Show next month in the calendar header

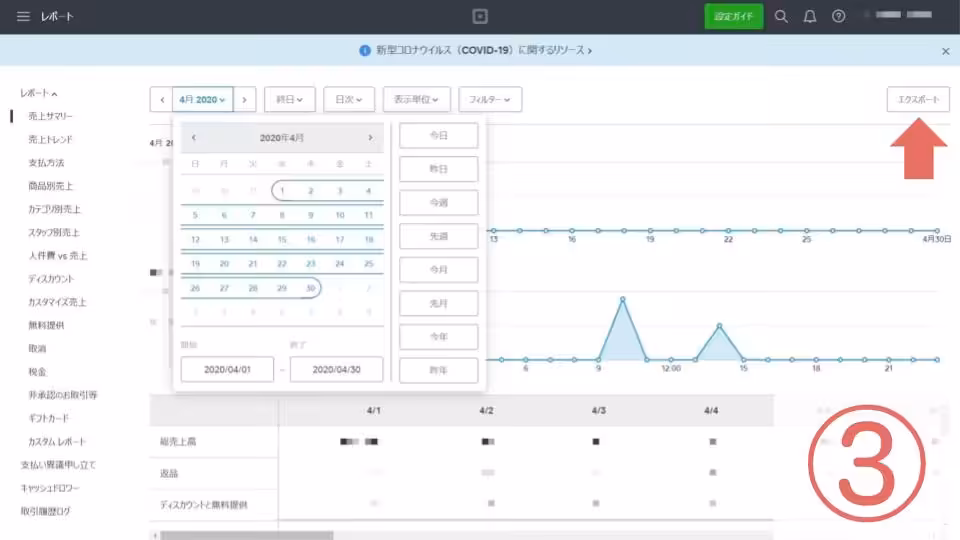tap(370, 138)
